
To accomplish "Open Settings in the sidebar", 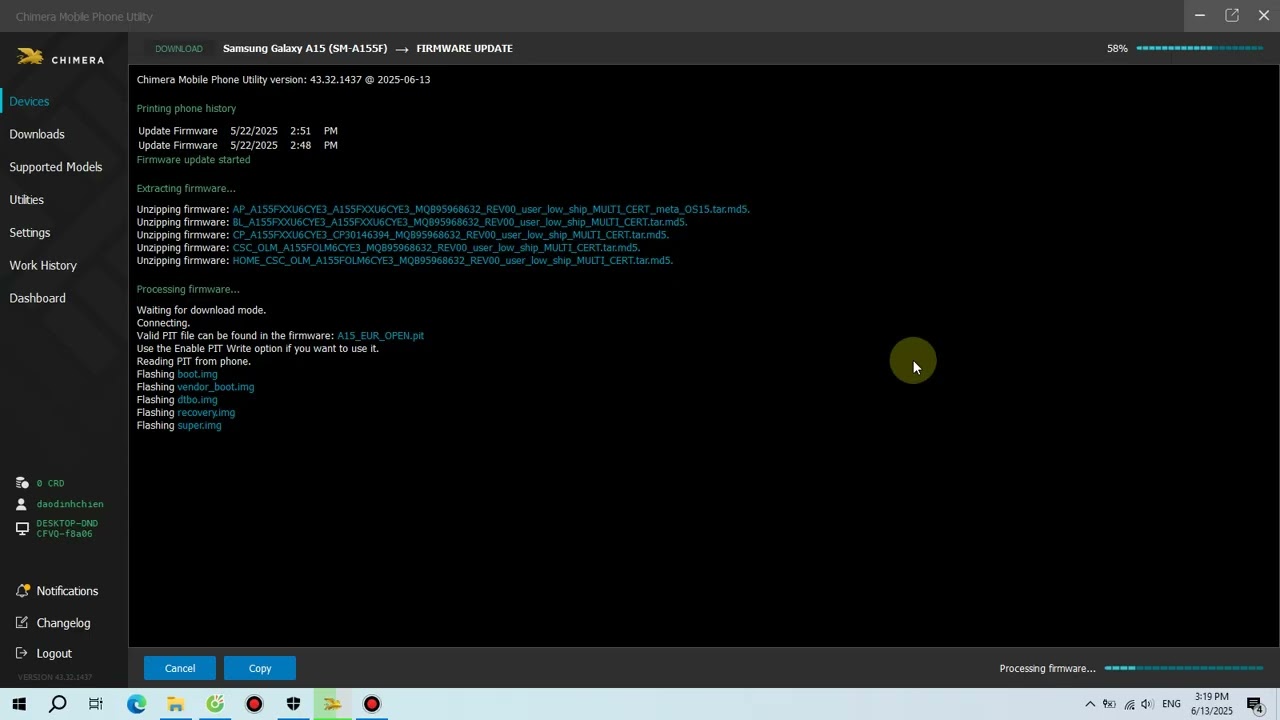I will click(30, 233).
